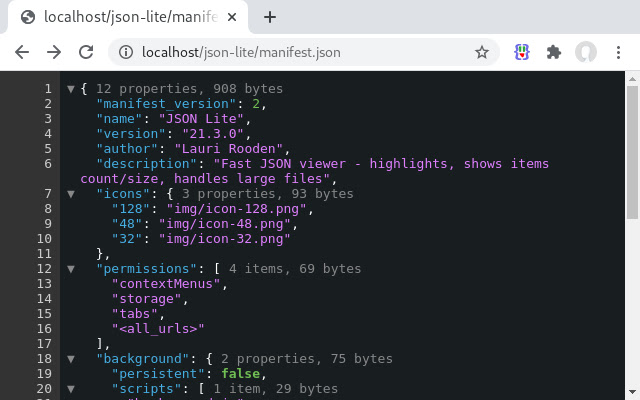Select the localhost/json-lite/manifest tab
Screen dimensions: 640x400
120,17
